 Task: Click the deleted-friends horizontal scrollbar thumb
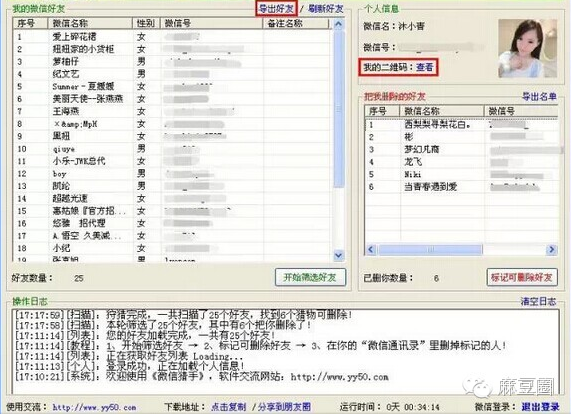point(430,250)
